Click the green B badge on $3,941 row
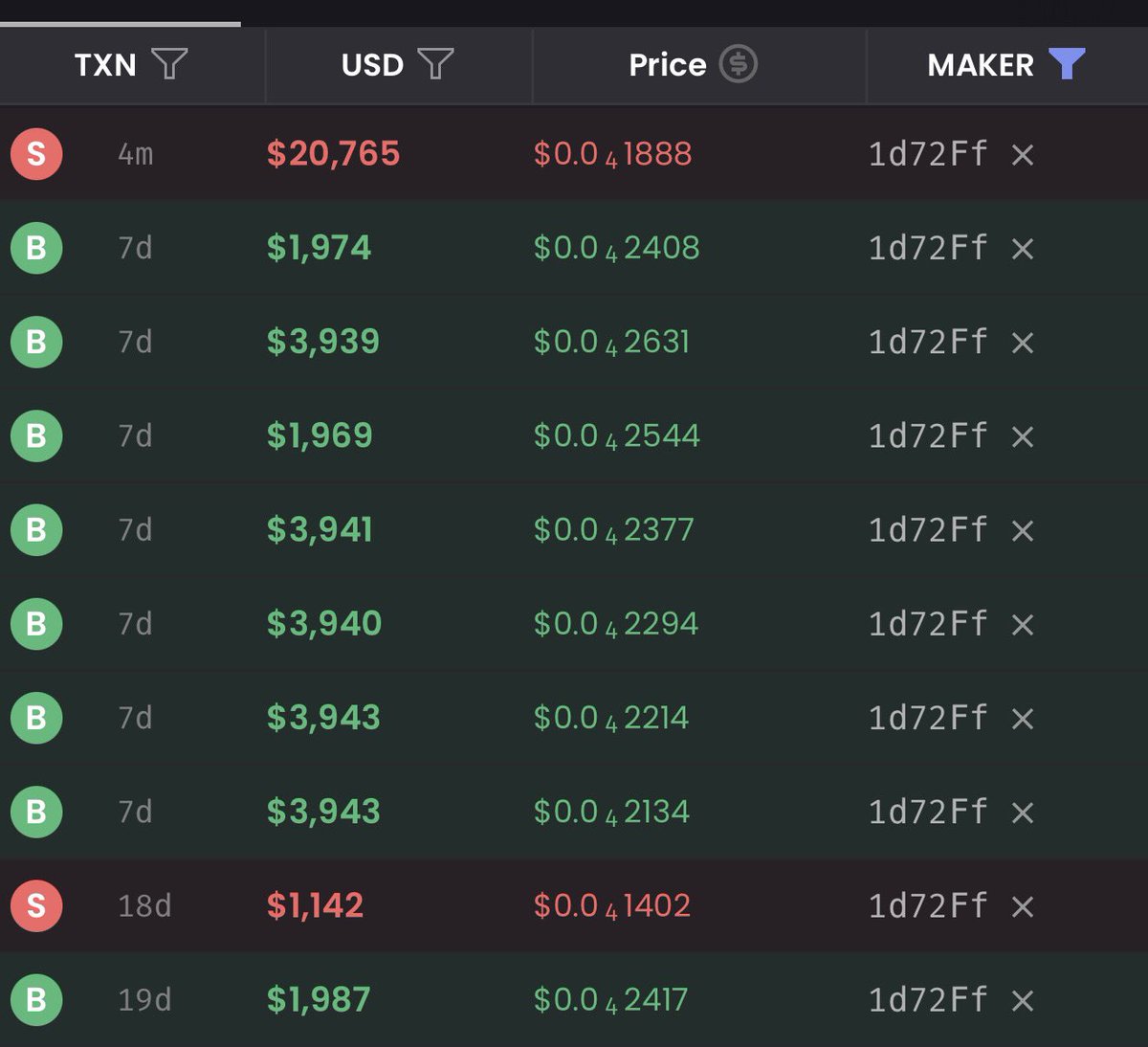 click(x=36, y=529)
